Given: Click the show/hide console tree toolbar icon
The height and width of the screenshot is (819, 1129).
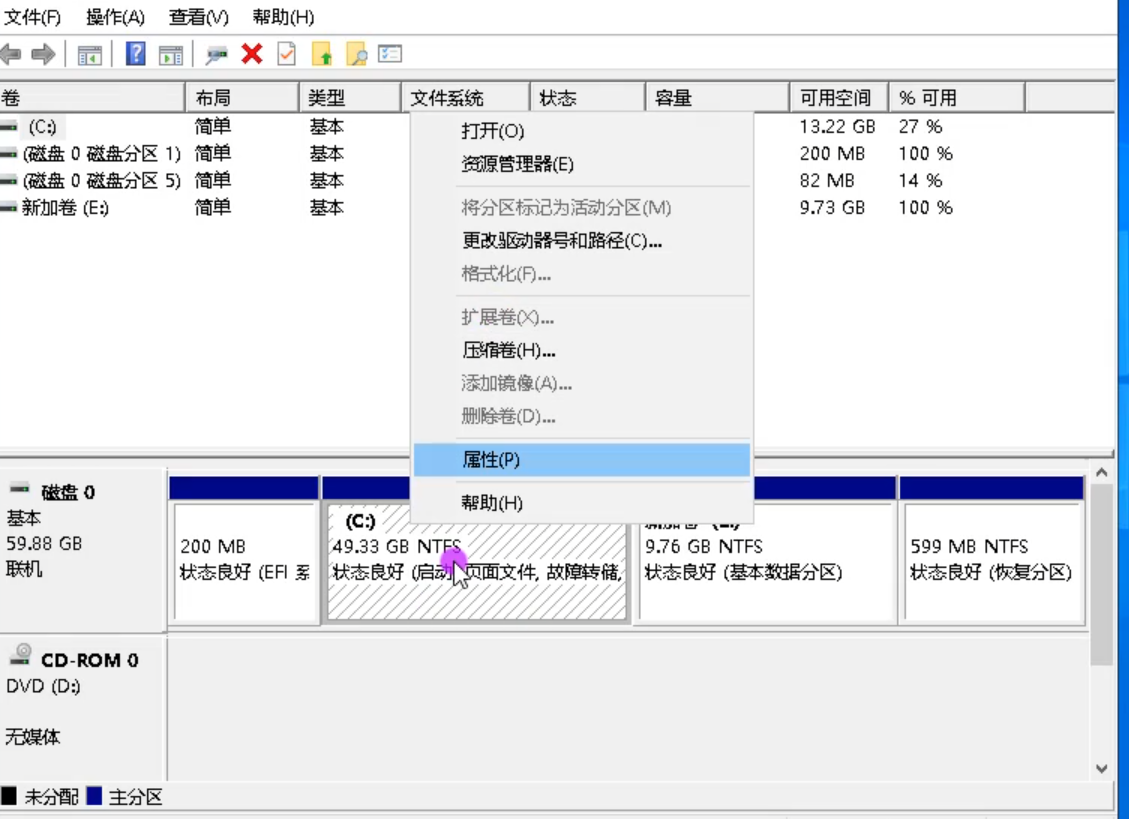Looking at the screenshot, I should pos(89,54).
